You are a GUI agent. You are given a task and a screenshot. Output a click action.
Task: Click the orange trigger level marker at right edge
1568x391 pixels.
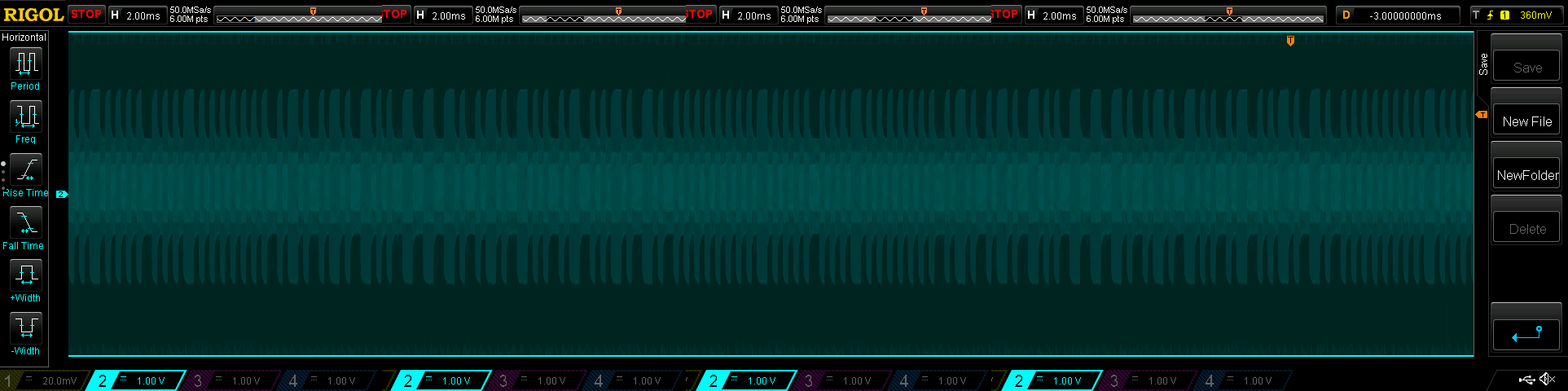[1482, 115]
